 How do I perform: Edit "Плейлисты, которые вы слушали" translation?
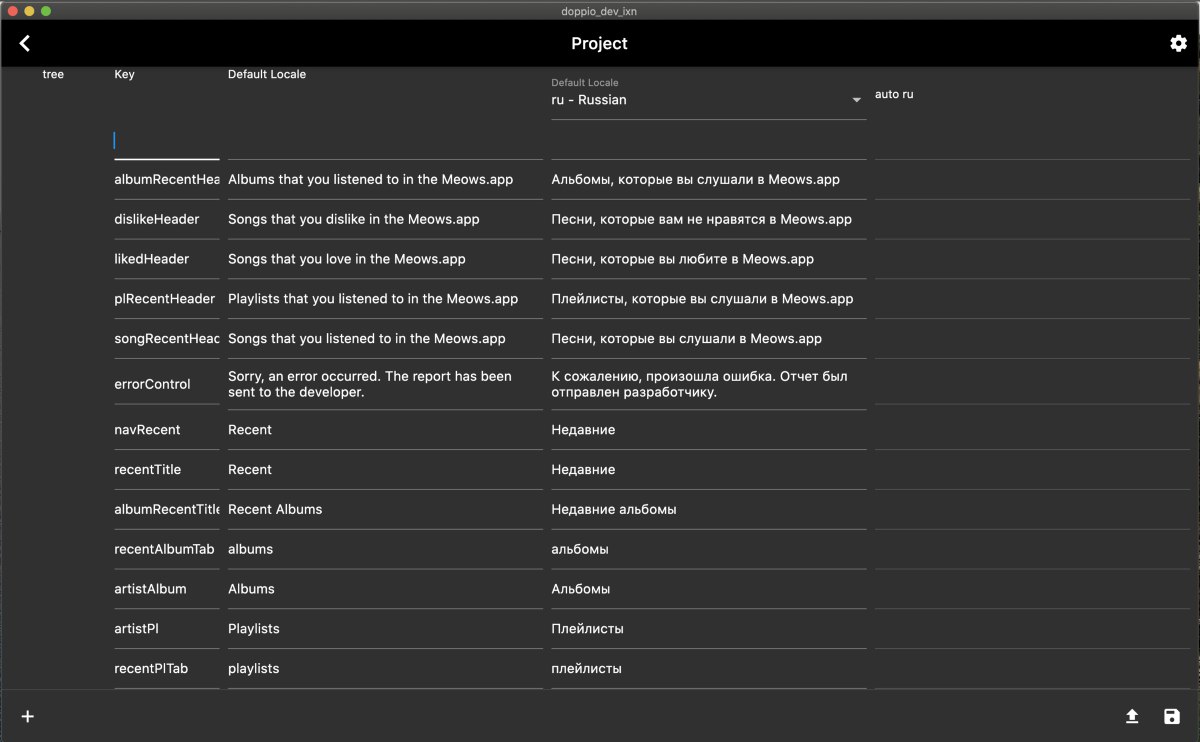point(709,299)
